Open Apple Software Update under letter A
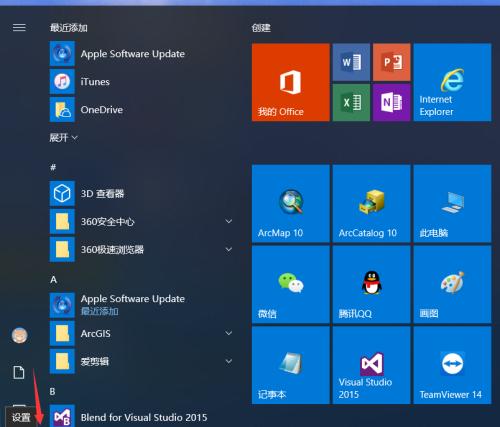This screenshot has width=500, height=427. [x=142, y=305]
